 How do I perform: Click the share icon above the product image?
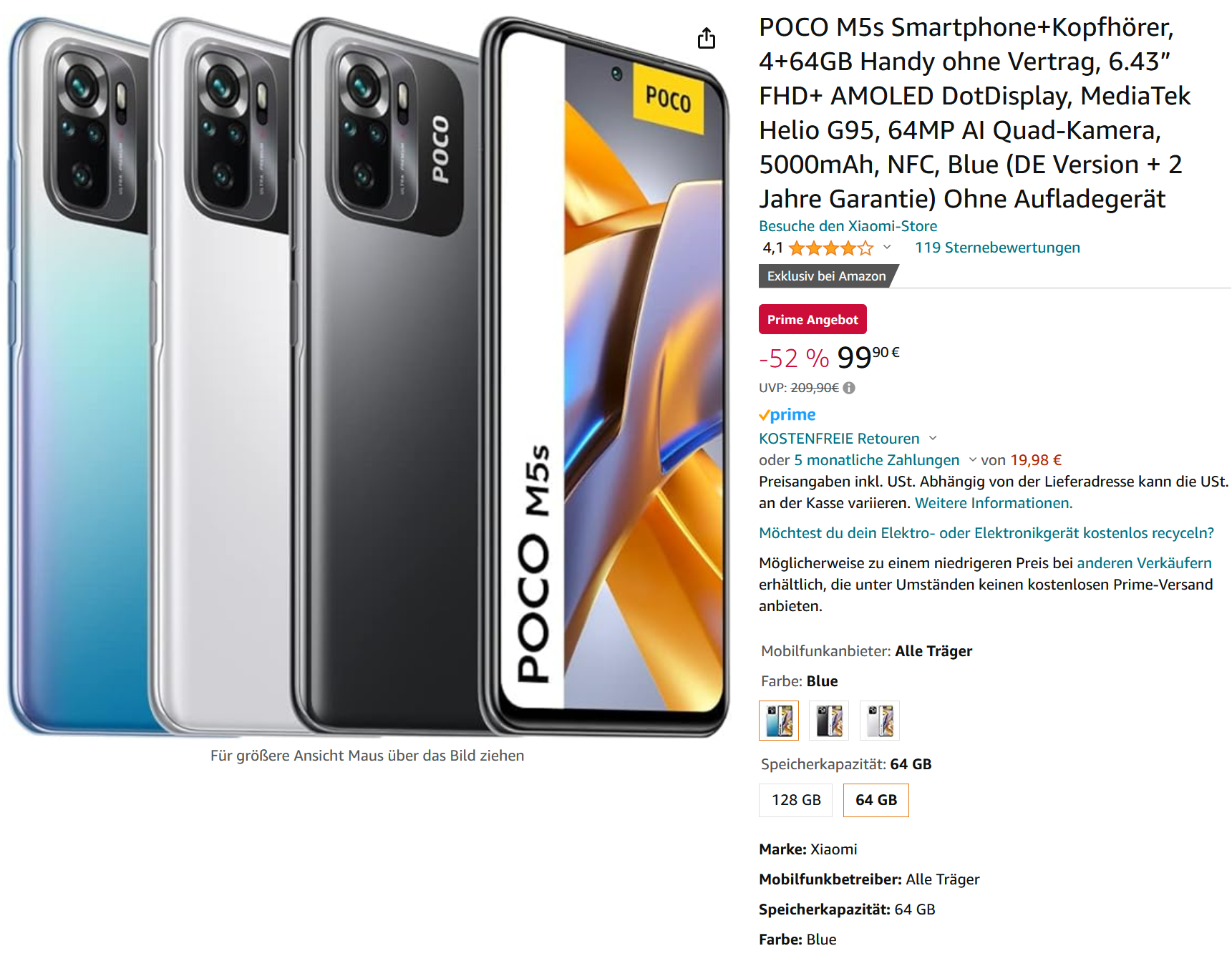point(706,38)
